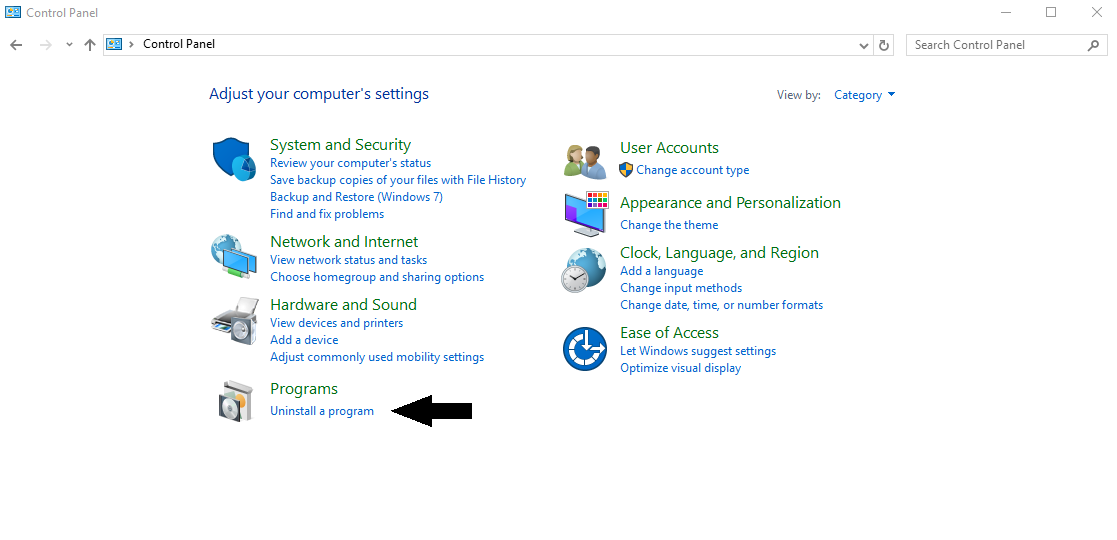Click Change date, time, or number formats

(721, 305)
